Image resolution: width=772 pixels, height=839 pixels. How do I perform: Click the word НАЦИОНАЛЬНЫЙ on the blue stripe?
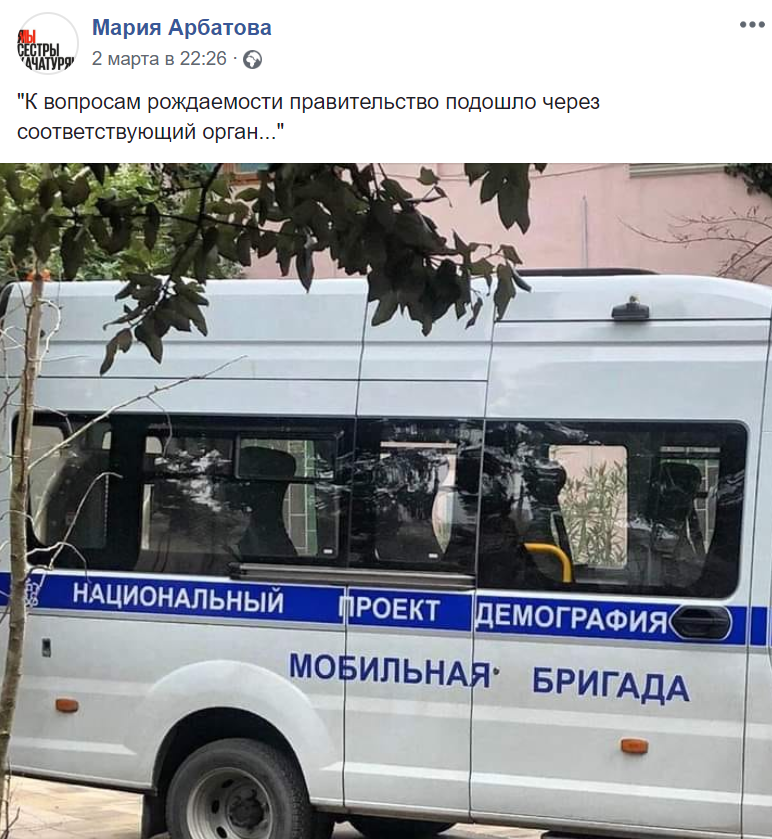(x=179, y=598)
